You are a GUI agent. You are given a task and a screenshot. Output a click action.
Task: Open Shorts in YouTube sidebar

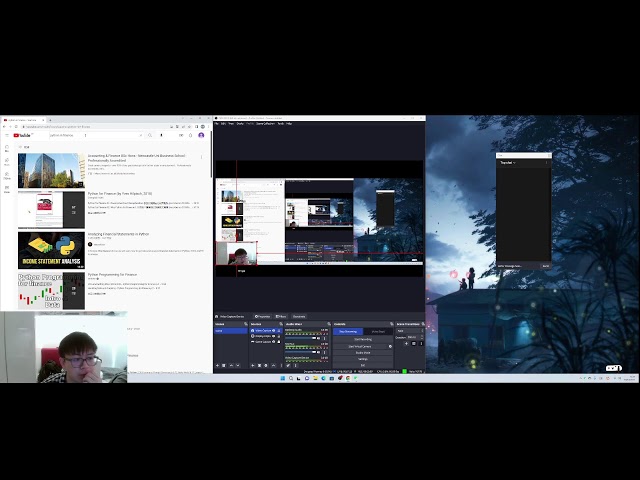click(x=7, y=162)
